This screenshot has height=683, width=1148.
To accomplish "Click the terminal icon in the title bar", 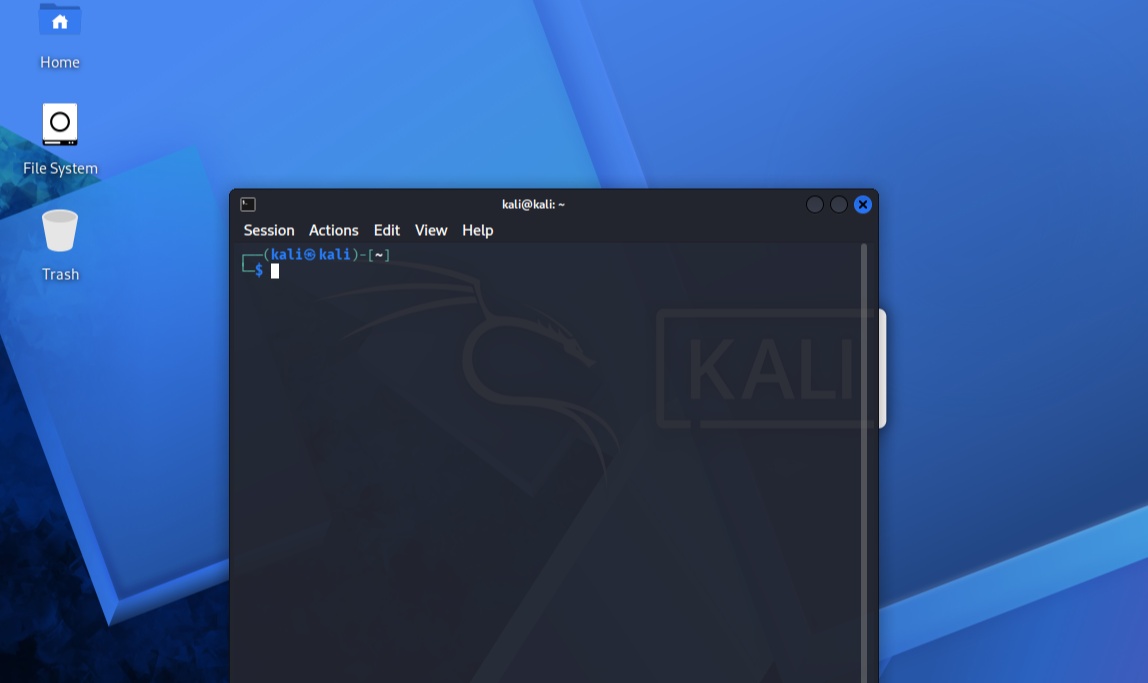I will click(x=248, y=204).
